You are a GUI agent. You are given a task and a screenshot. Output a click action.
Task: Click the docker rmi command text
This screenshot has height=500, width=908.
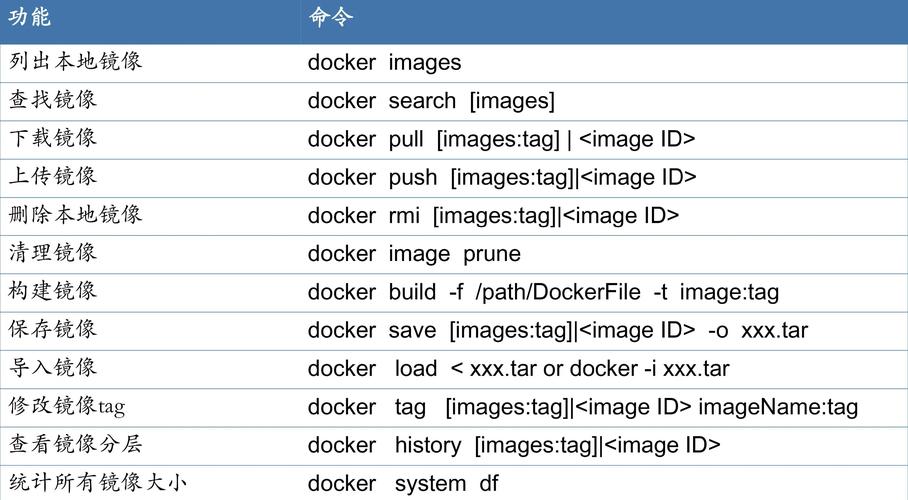tap(493, 216)
